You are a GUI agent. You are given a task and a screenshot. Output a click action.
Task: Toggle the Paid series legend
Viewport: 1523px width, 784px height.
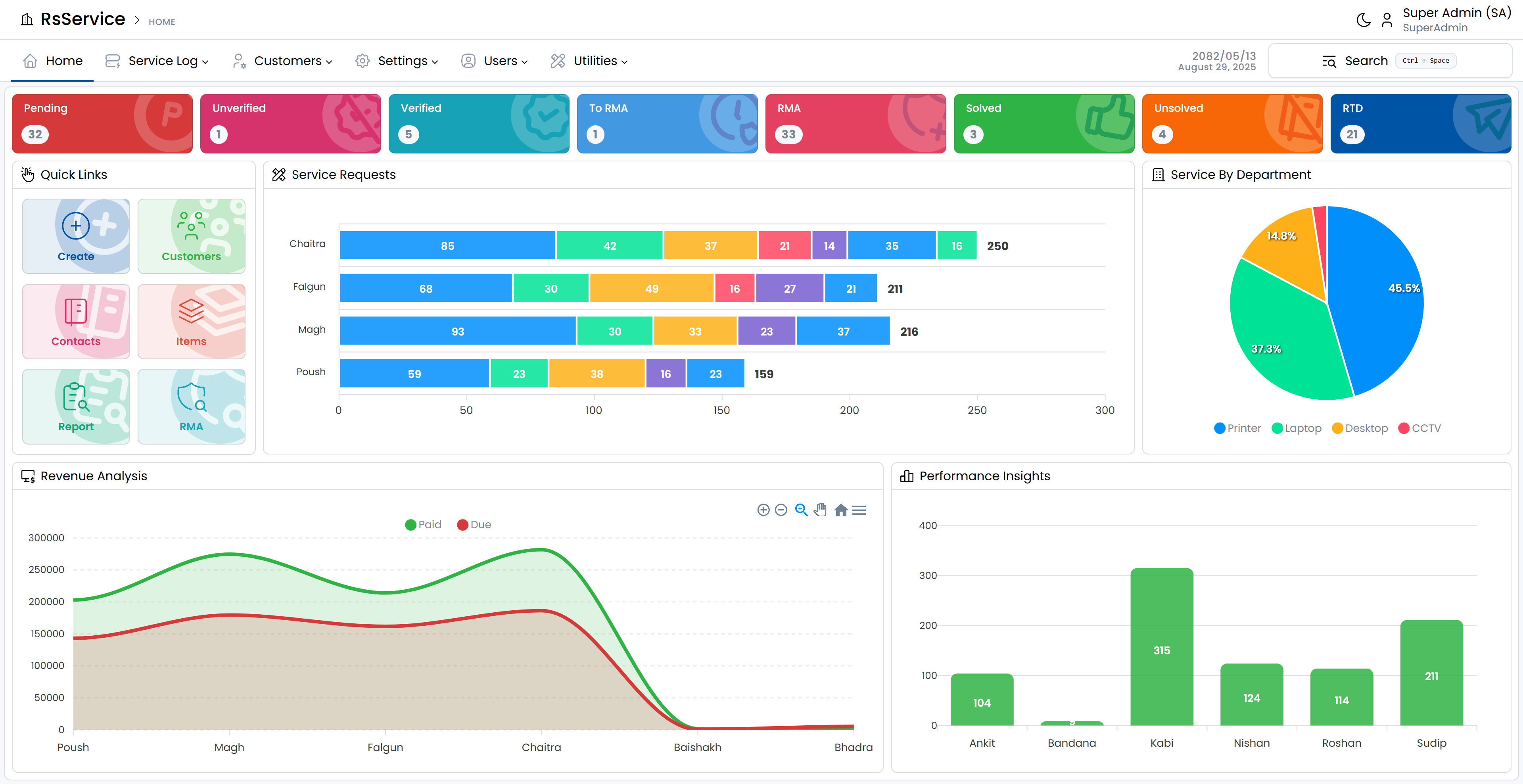click(x=423, y=524)
